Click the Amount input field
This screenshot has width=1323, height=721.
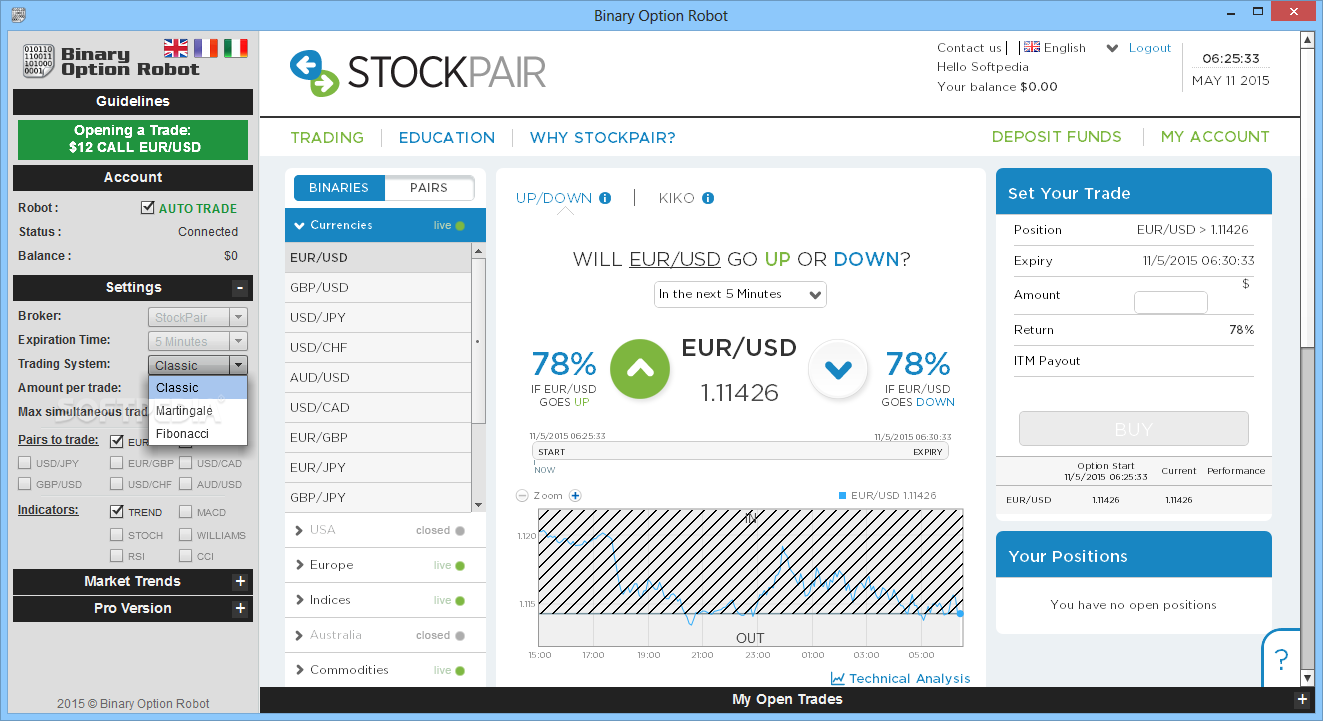tap(1171, 302)
